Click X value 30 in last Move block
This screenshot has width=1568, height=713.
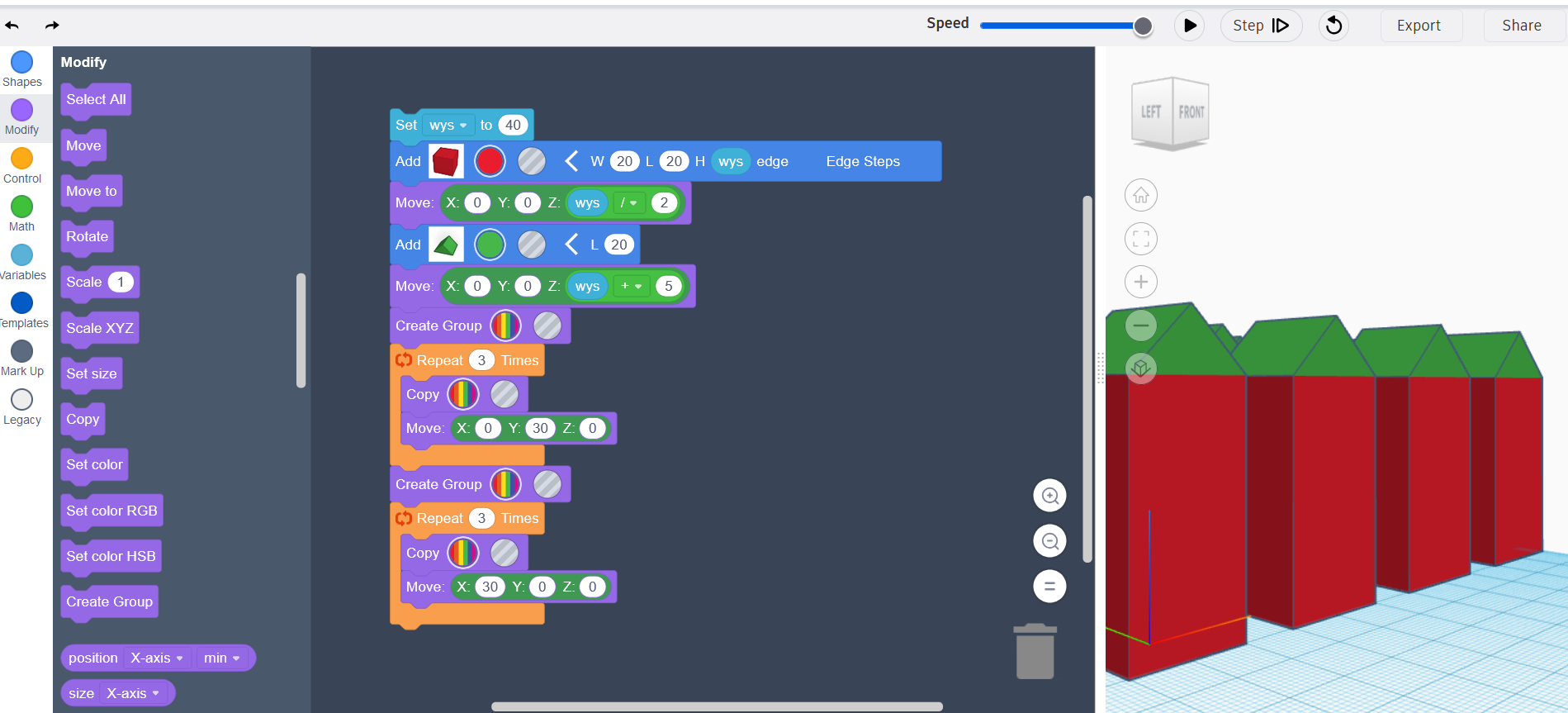(x=490, y=587)
